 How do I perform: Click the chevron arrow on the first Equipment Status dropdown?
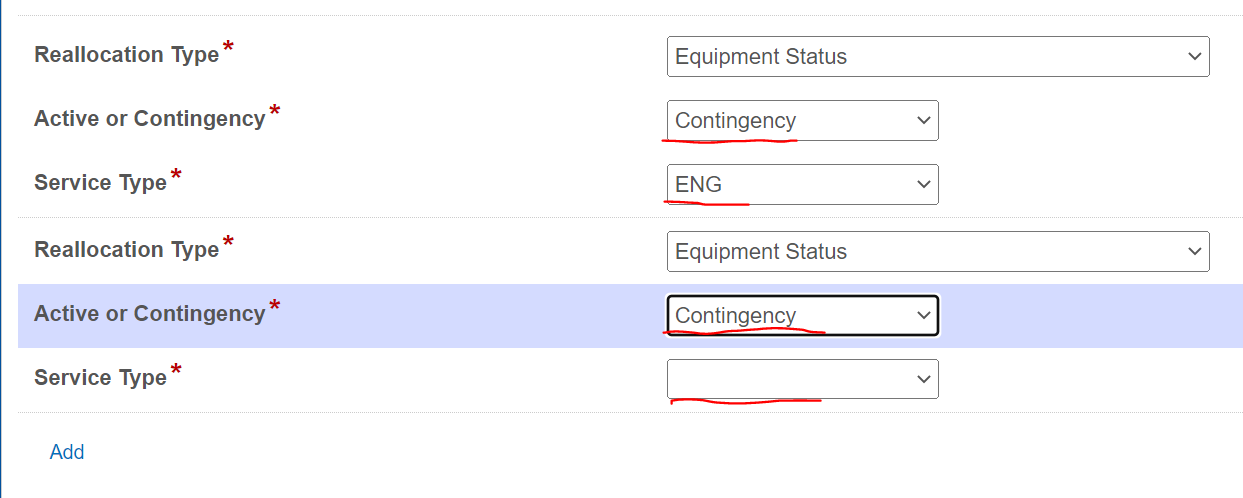(1194, 57)
